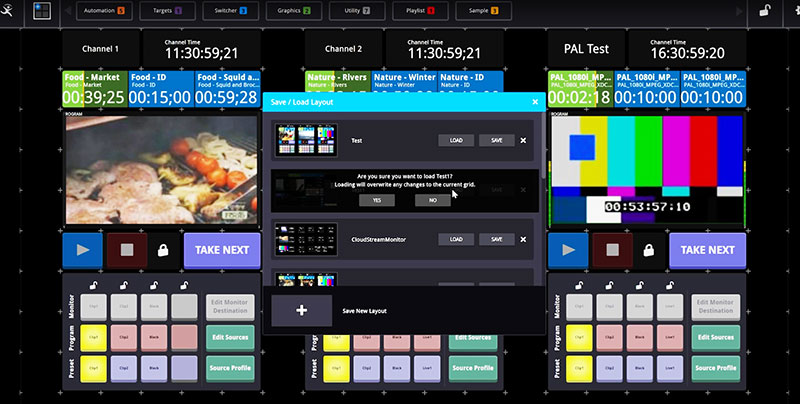800x404 pixels.
Task: Close the Save / Load Layout dialog
Action: click(535, 102)
